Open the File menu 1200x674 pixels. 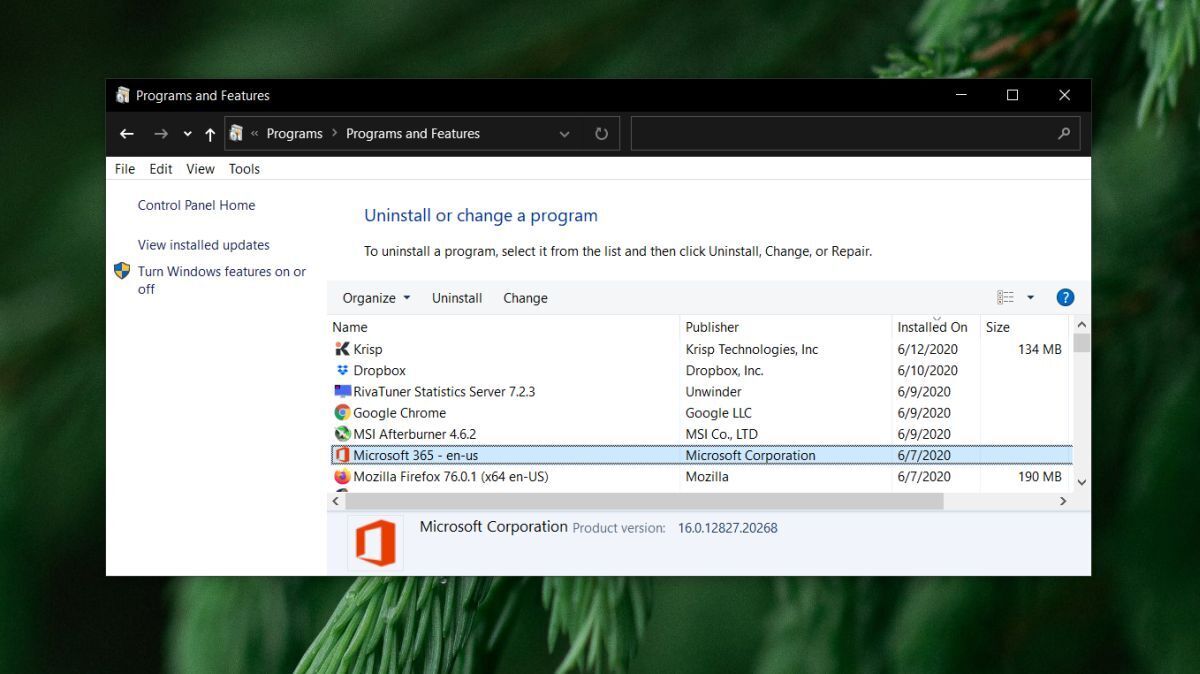125,169
